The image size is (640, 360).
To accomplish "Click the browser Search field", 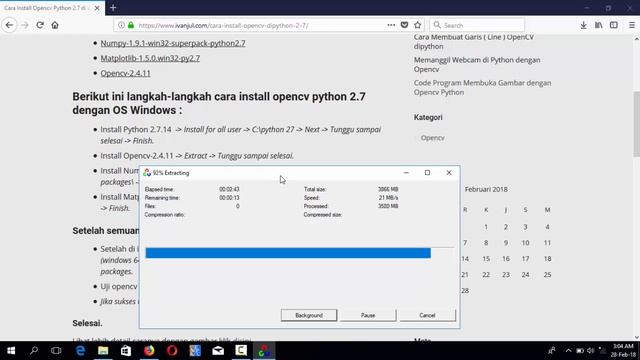I will (x=478, y=25).
